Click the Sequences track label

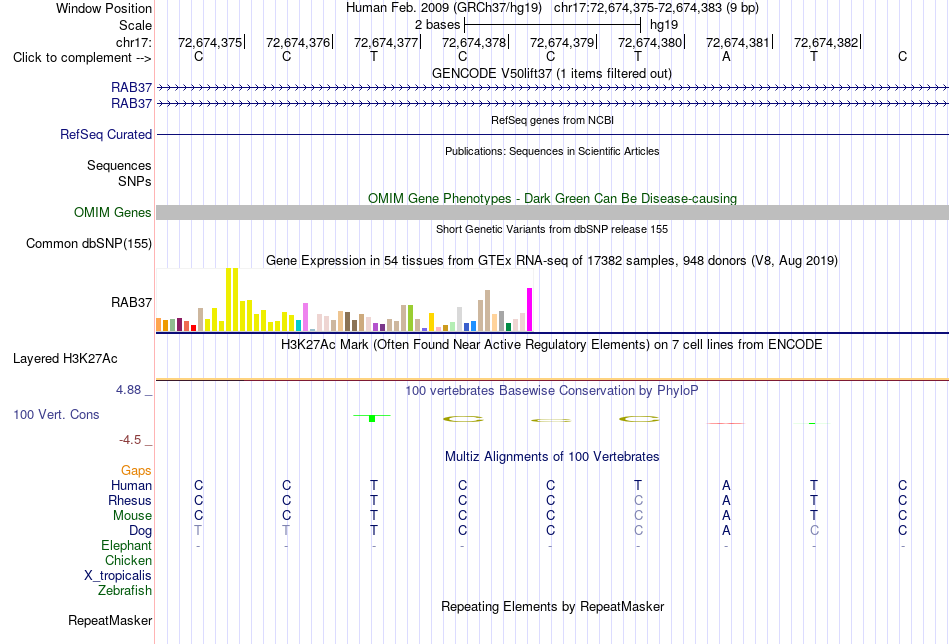pyautogui.click(x=119, y=165)
